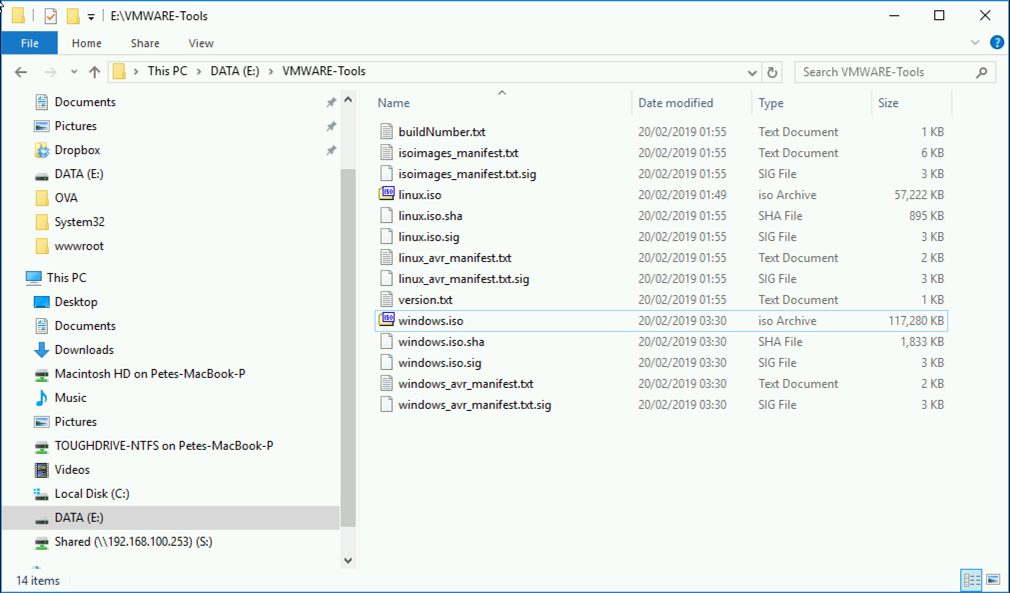The width and height of the screenshot is (1010, 593).
Task: Open Help with the question mark icon
Action: pos(996,43)
